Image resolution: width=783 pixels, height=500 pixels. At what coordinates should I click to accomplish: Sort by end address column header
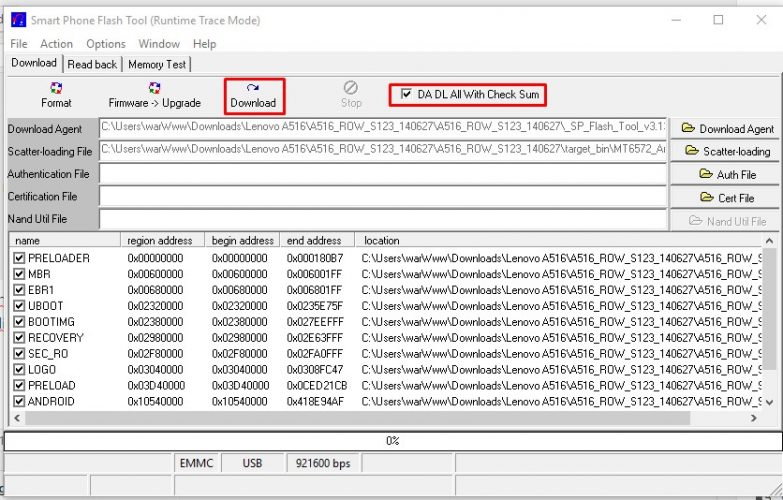[318, 240]
